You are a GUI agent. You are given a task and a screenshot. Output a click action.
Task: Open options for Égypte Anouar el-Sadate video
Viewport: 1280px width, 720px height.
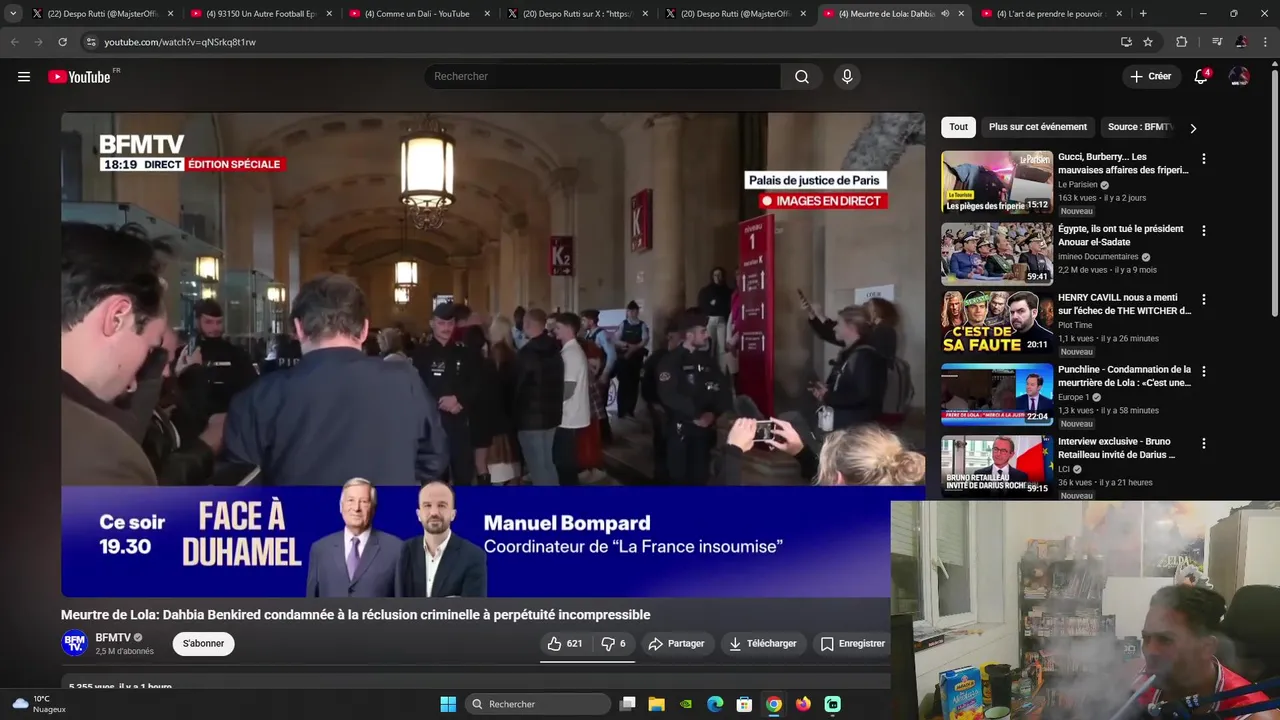coord(1203,231)
